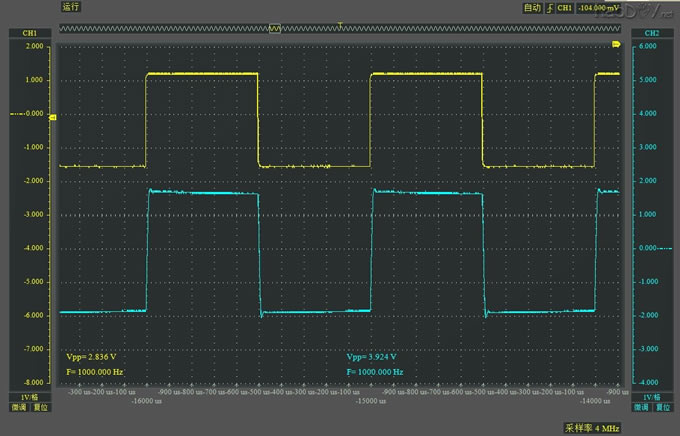The image size is (680, 436).
Task: Click the yellow trigger level arrow
Action: coord(617,46)
